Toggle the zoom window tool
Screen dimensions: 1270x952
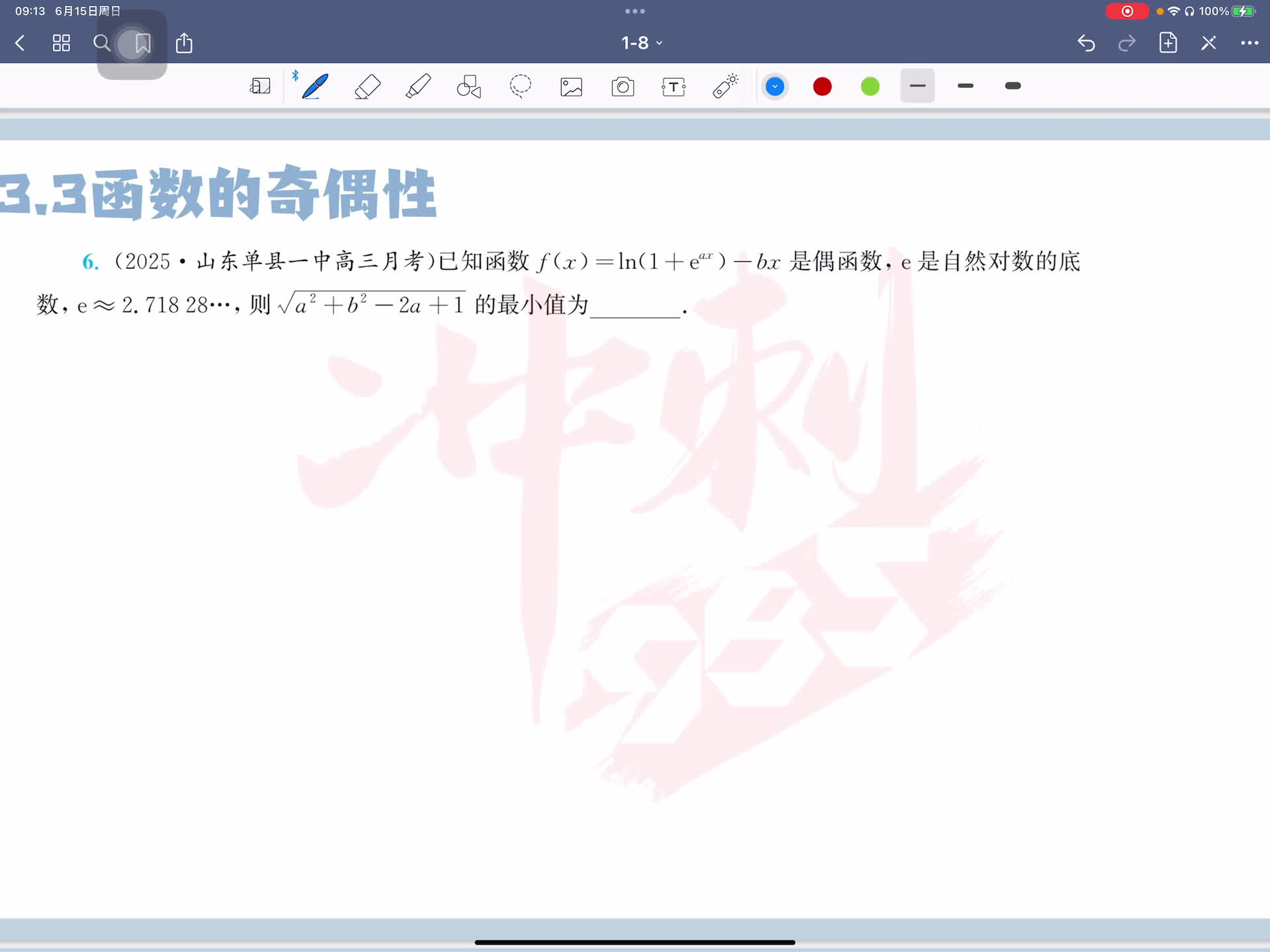[260, 87]
